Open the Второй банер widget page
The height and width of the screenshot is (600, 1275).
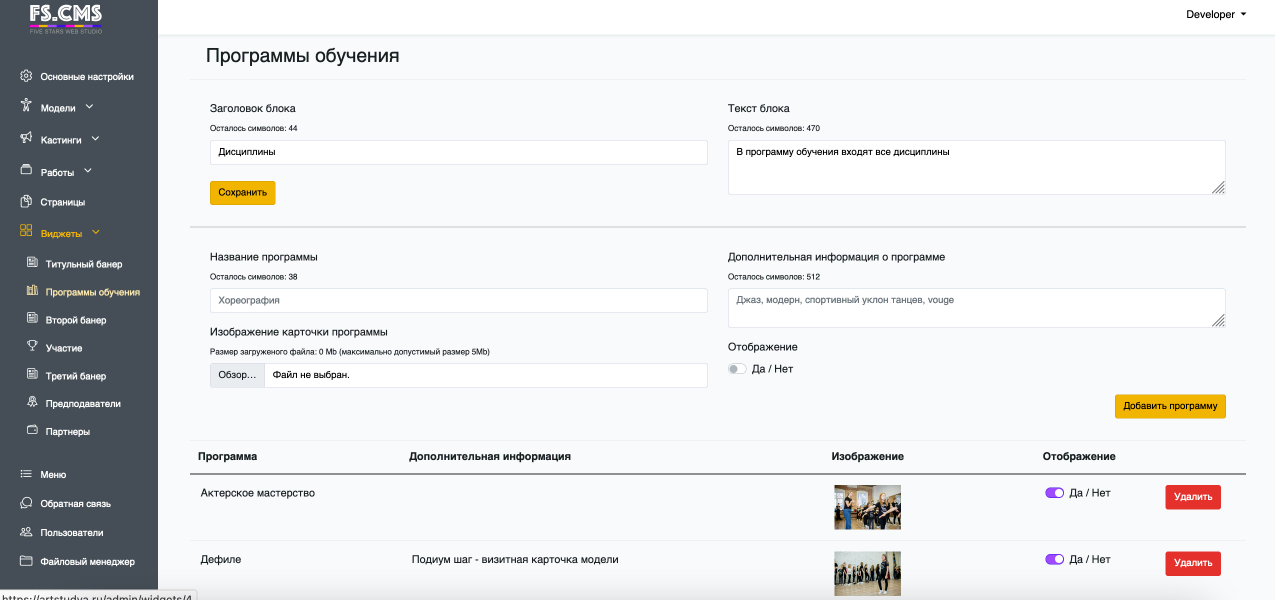point(76,320)
